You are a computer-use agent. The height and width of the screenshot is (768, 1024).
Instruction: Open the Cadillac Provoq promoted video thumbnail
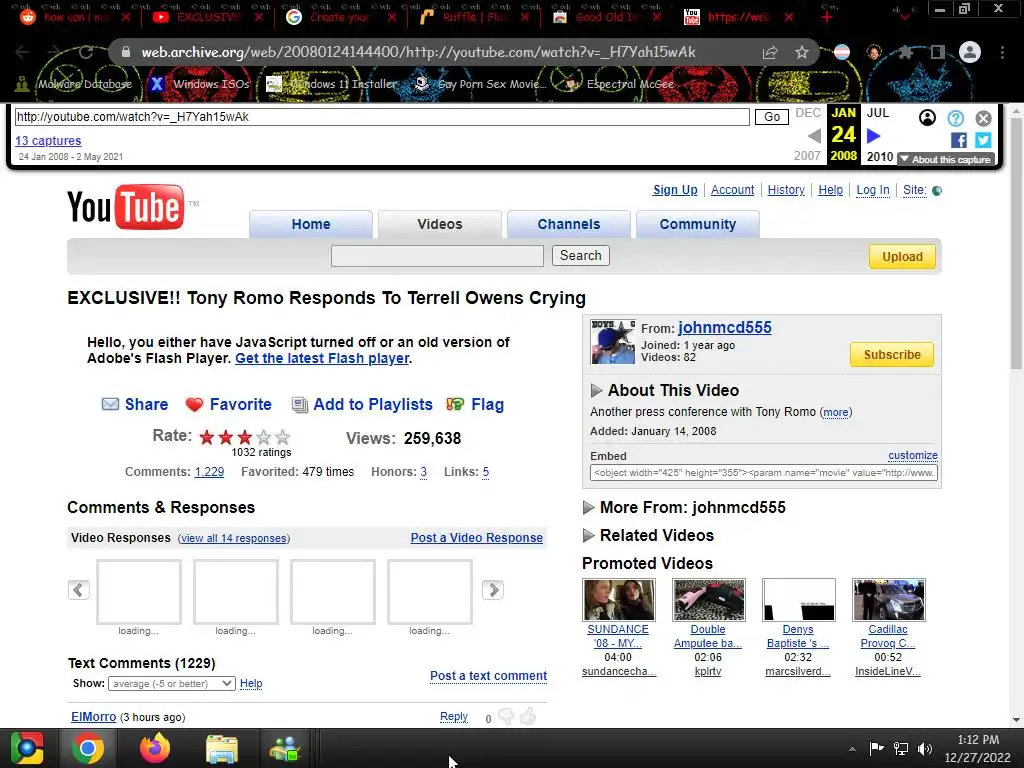tap(888, 600)
